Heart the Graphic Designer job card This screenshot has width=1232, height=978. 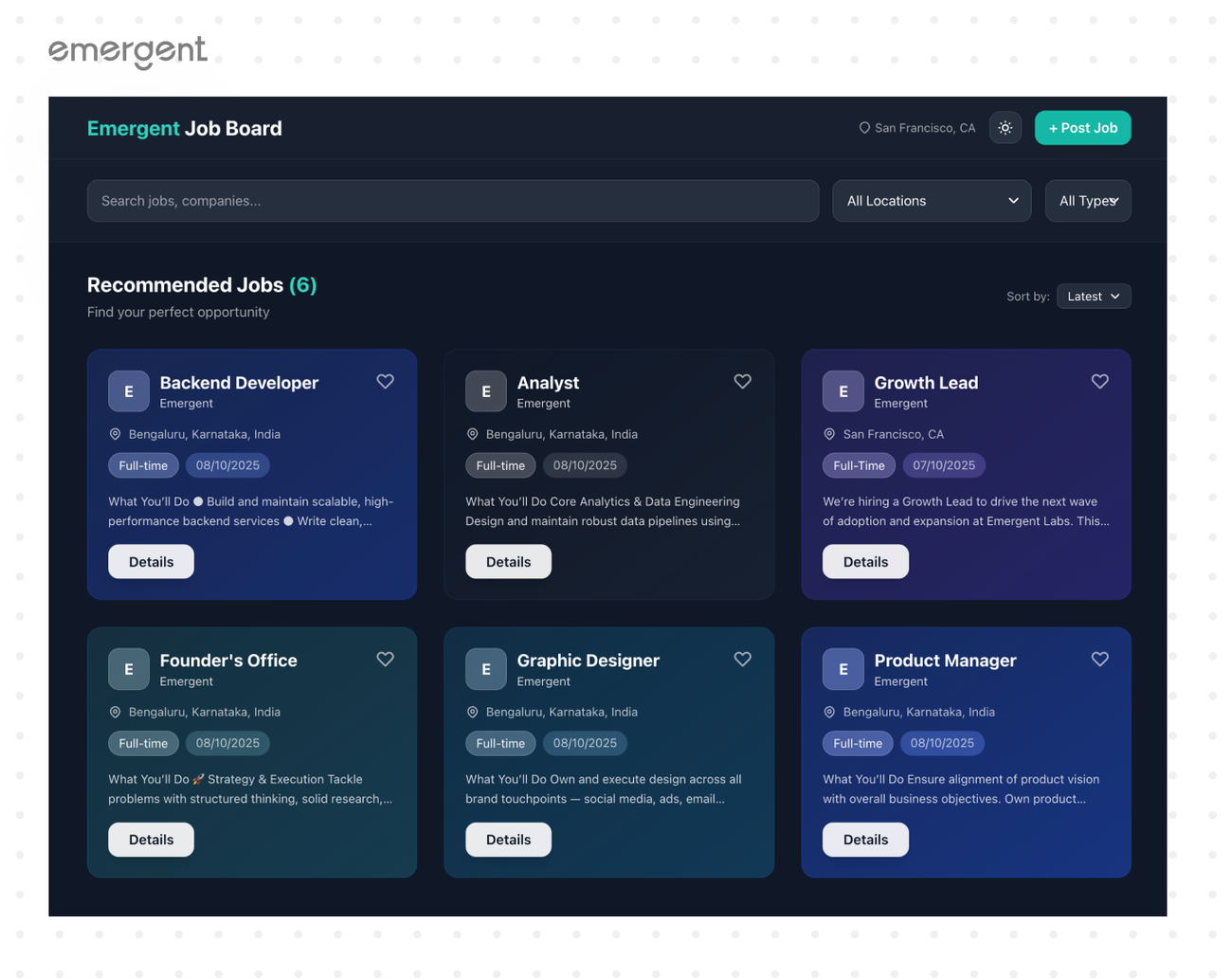(x=742, y=660)
